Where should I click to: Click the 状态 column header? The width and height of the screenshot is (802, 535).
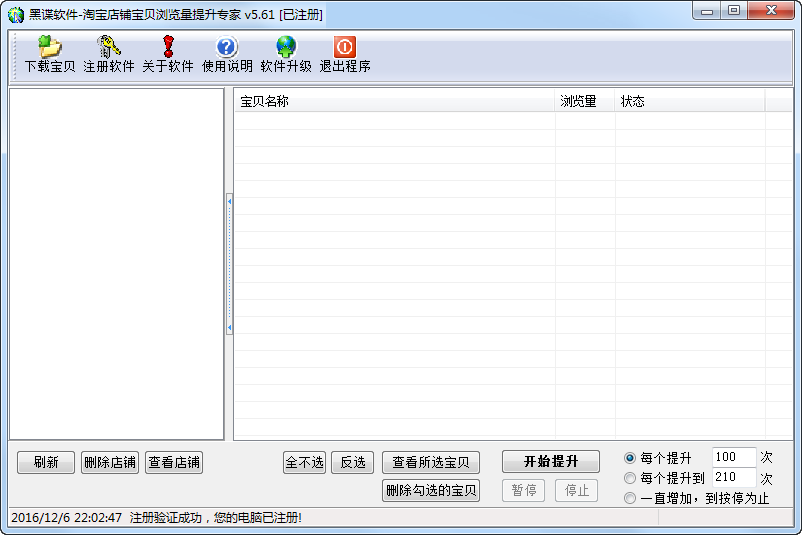click(x=689, y=101)
